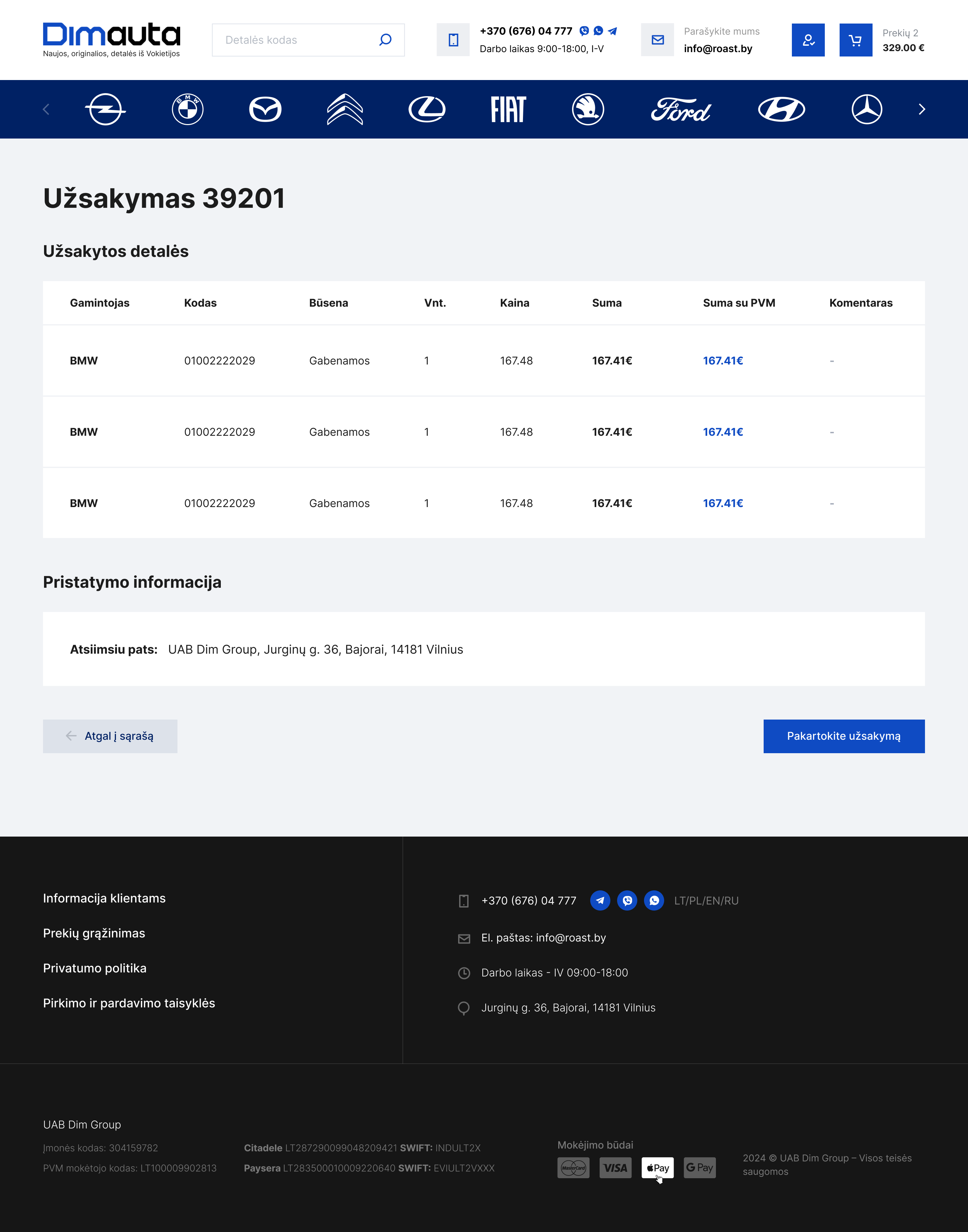Select the Hyundai brand logo
The image size is (968, 1232).
pos(781,109)
